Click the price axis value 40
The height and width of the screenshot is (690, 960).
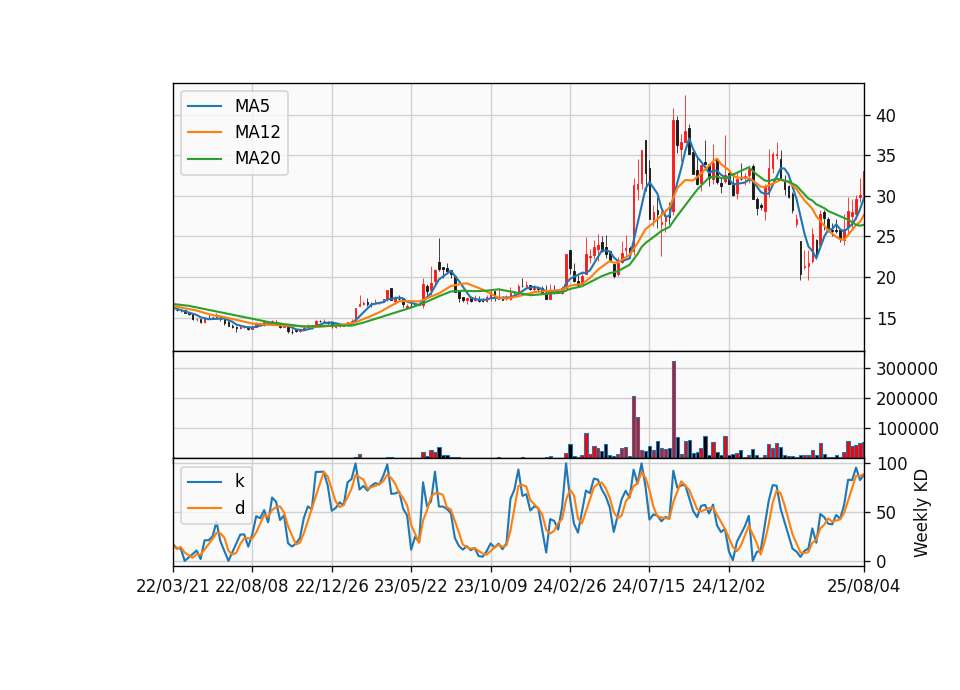[x=885, y=116]
